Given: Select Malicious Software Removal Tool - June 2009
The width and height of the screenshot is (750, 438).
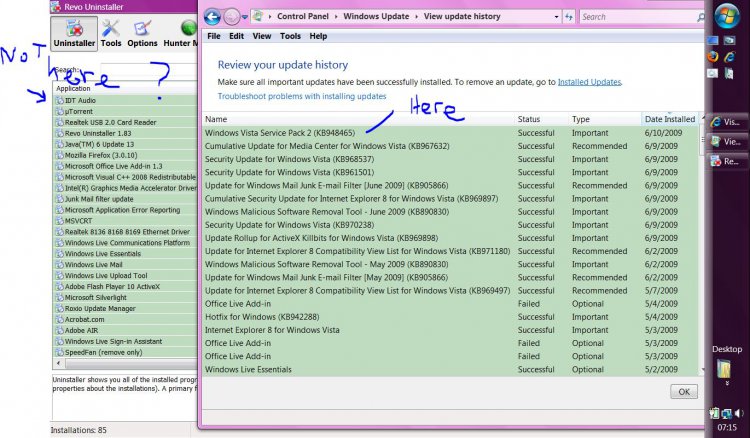Looking at the screenshot, I should 450,212.
